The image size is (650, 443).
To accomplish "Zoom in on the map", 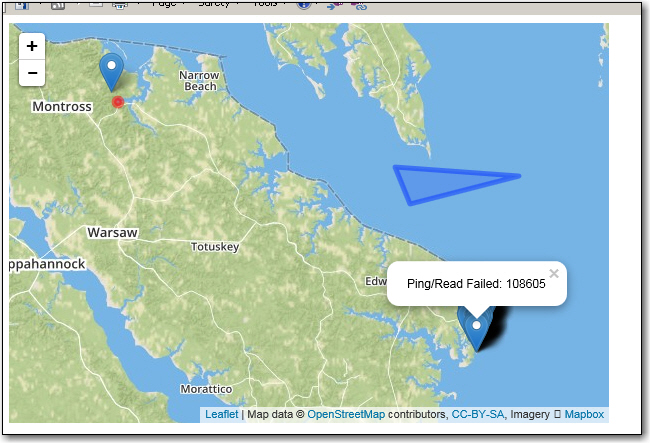I will [x=32, y=46].
